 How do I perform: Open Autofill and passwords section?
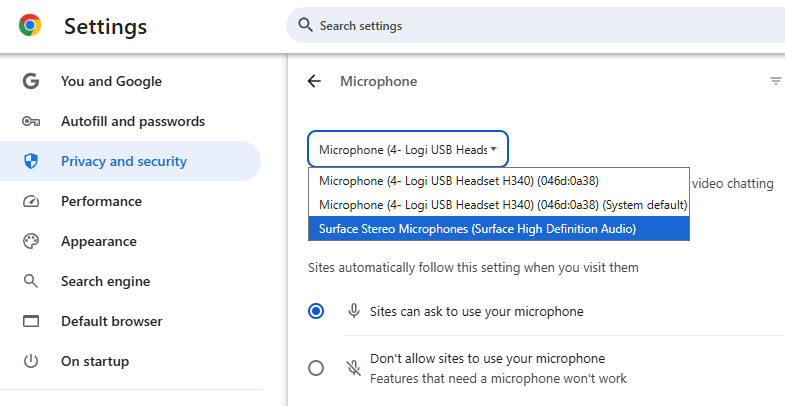pyautogui.click(x=133, y=121)
